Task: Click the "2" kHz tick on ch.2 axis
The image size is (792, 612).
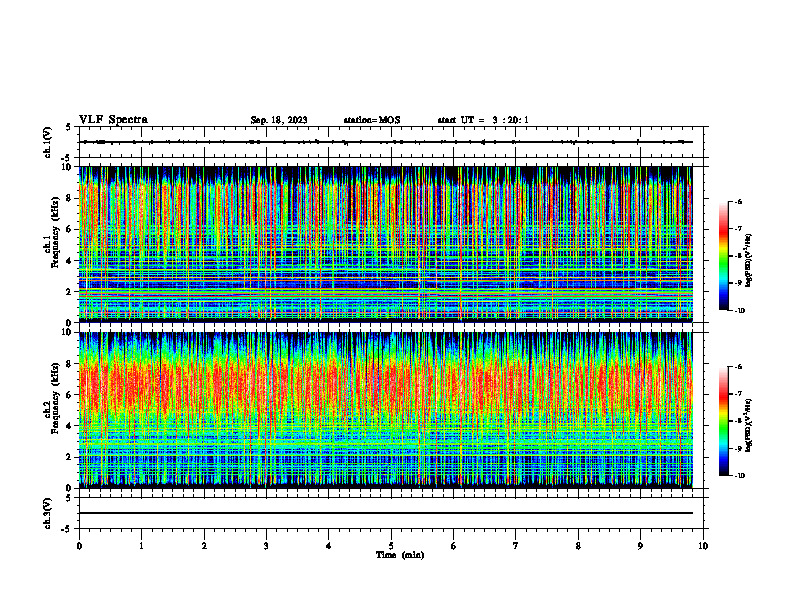Action: [70, 457]
